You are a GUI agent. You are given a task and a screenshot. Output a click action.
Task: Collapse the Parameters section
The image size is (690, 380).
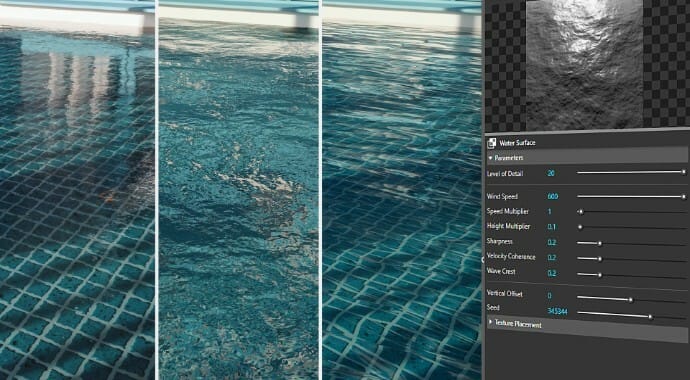tap(491, 157)
